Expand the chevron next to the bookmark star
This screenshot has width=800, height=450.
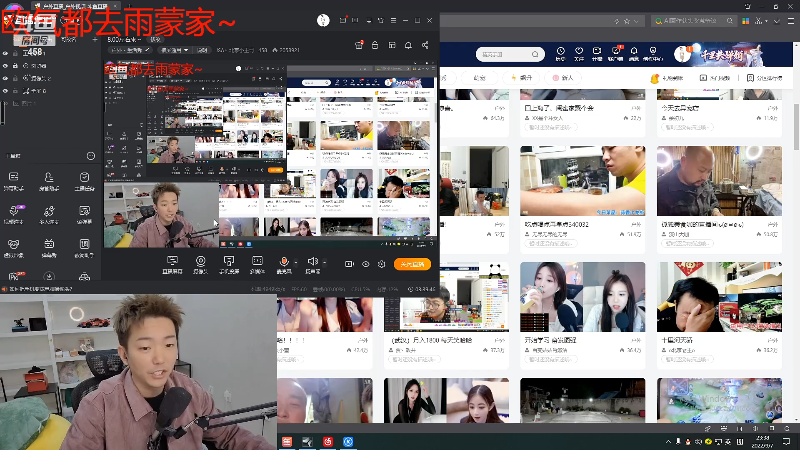636,21
